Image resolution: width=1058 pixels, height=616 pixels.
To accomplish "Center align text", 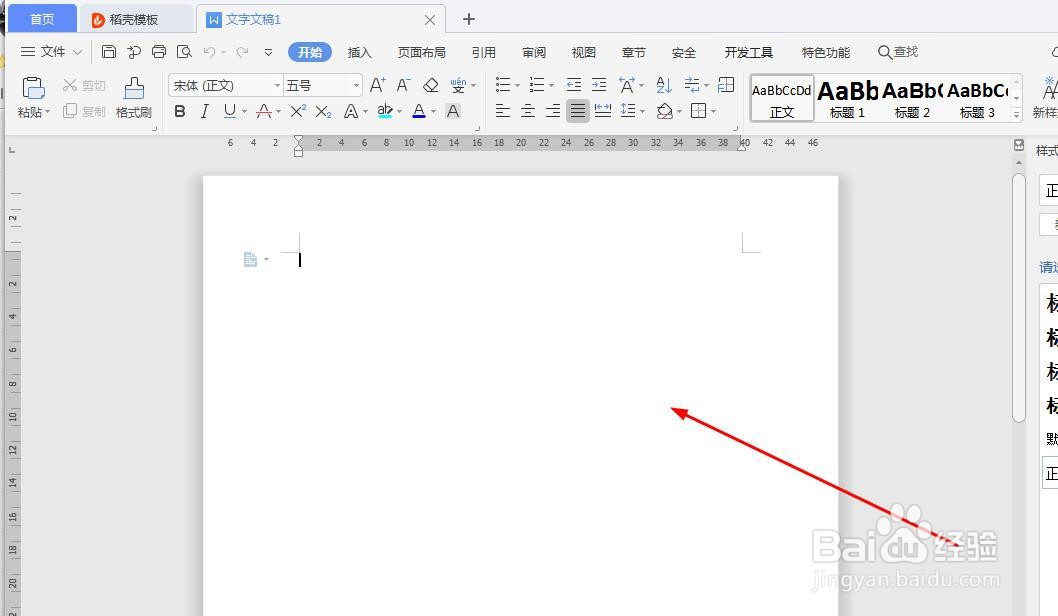I will tap(528, 111).
